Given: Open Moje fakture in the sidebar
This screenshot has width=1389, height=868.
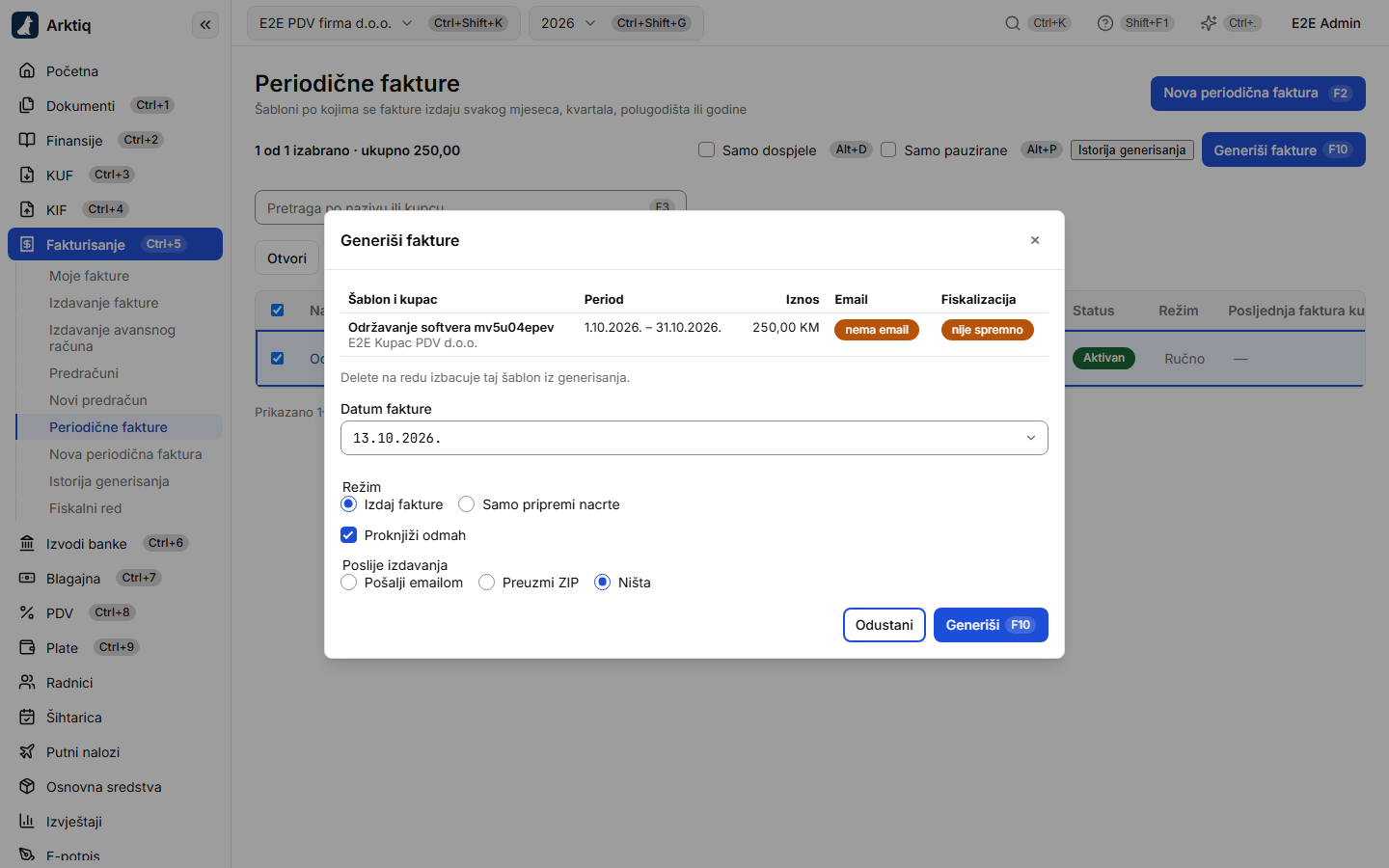Looking at the screenshot, I should point(89,276).
